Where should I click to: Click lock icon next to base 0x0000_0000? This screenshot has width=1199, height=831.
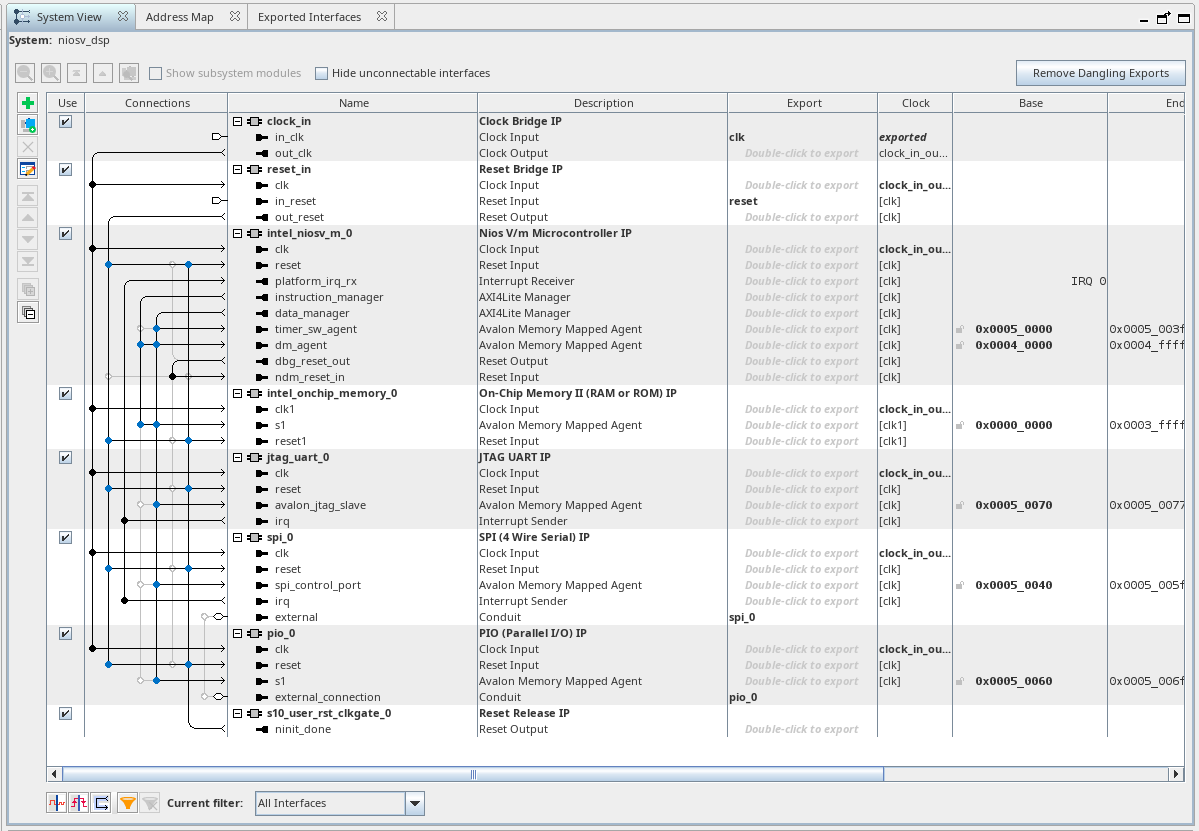960,425
